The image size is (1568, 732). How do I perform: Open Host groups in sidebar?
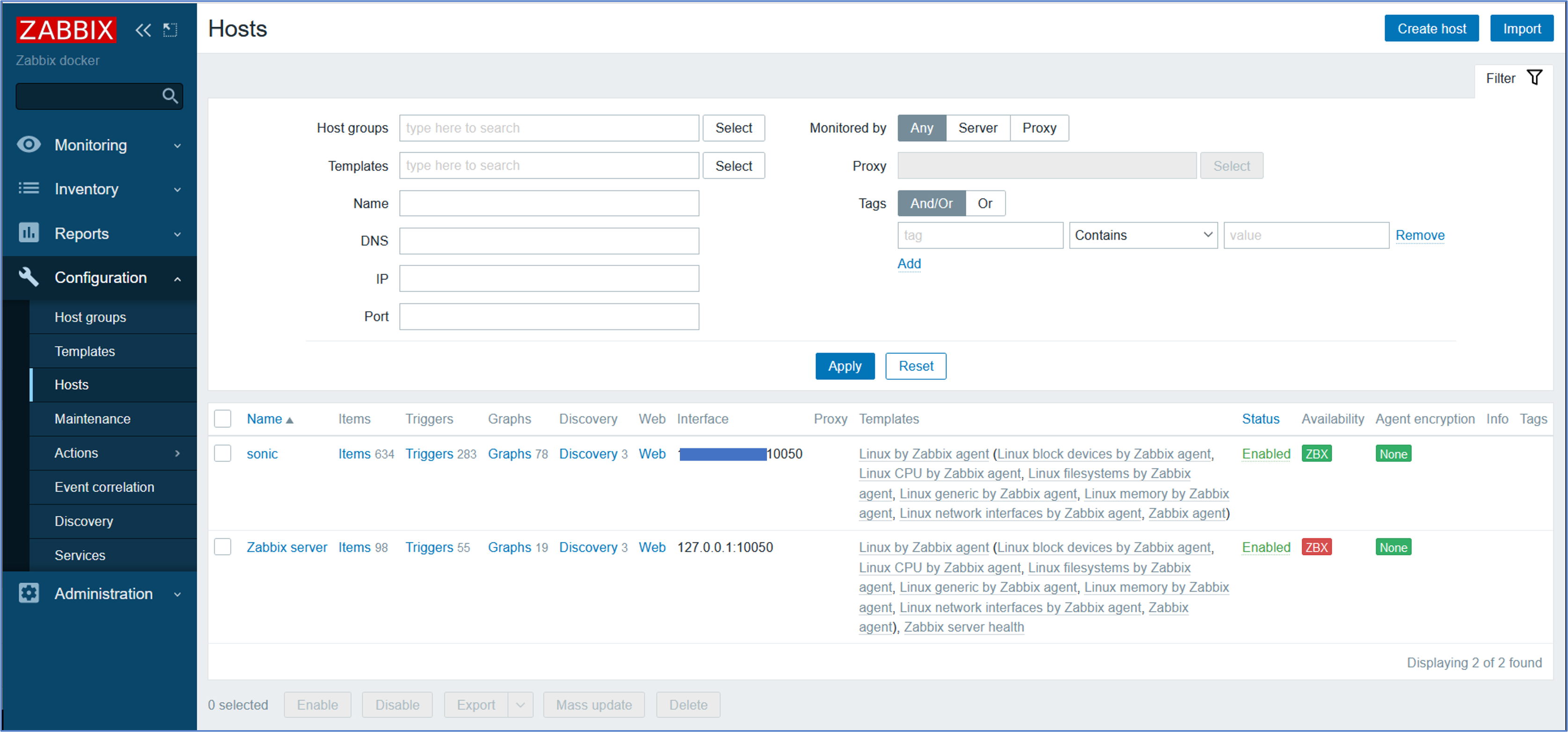click(91, 317)
